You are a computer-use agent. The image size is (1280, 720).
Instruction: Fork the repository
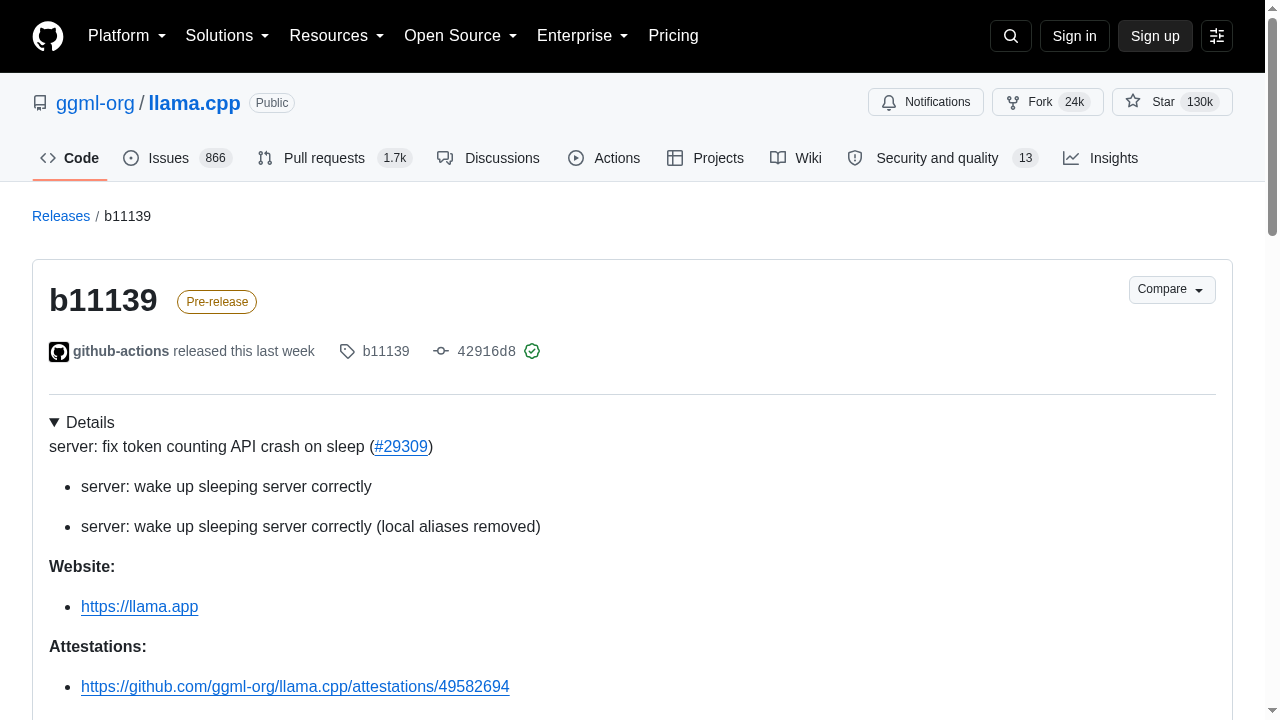1048,102
